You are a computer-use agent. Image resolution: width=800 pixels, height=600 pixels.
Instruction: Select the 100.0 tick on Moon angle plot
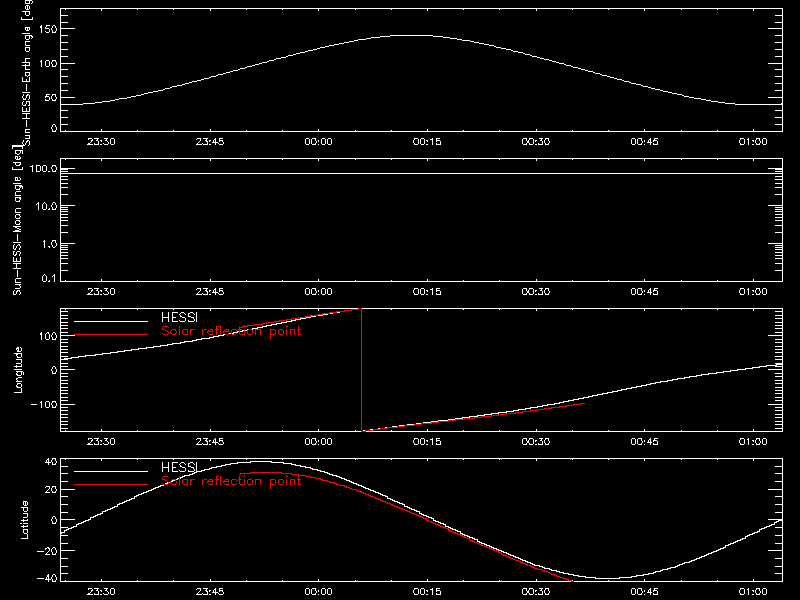(43, 168)
